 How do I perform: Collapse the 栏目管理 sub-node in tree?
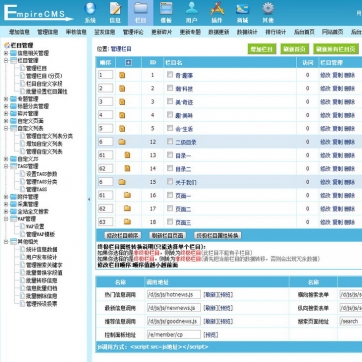(6, 61)
